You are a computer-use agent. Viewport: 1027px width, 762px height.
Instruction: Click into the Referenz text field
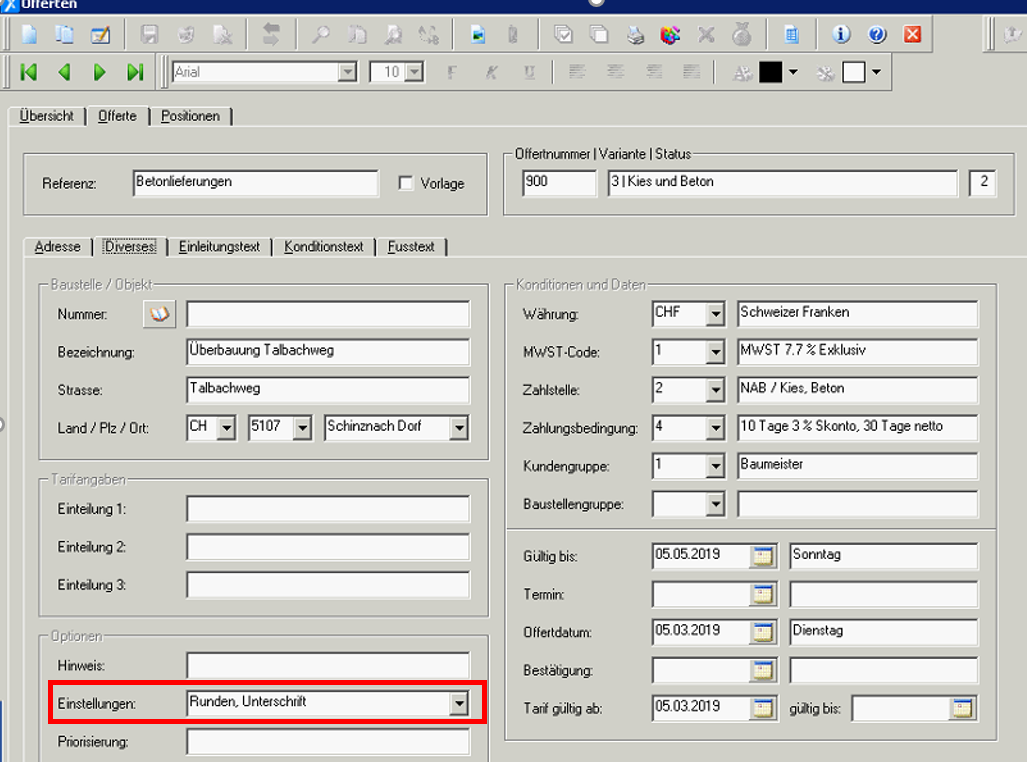(255, 183)
